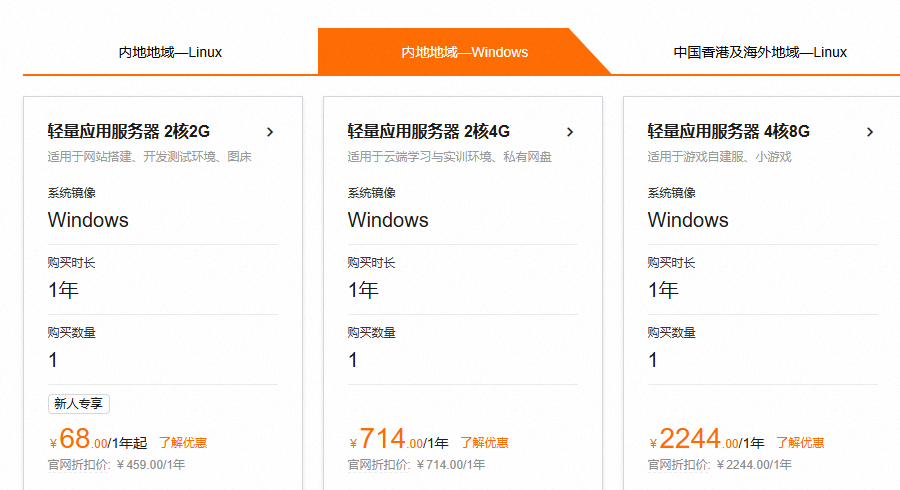Click the 新人专享 badge

(79, 404)
